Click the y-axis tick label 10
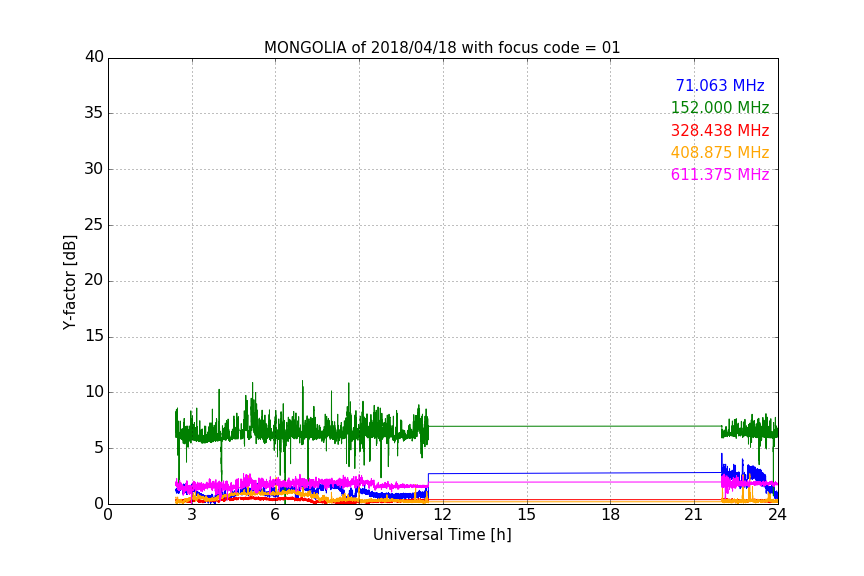The width and height of the screenshot is (864, 576). 94,392
